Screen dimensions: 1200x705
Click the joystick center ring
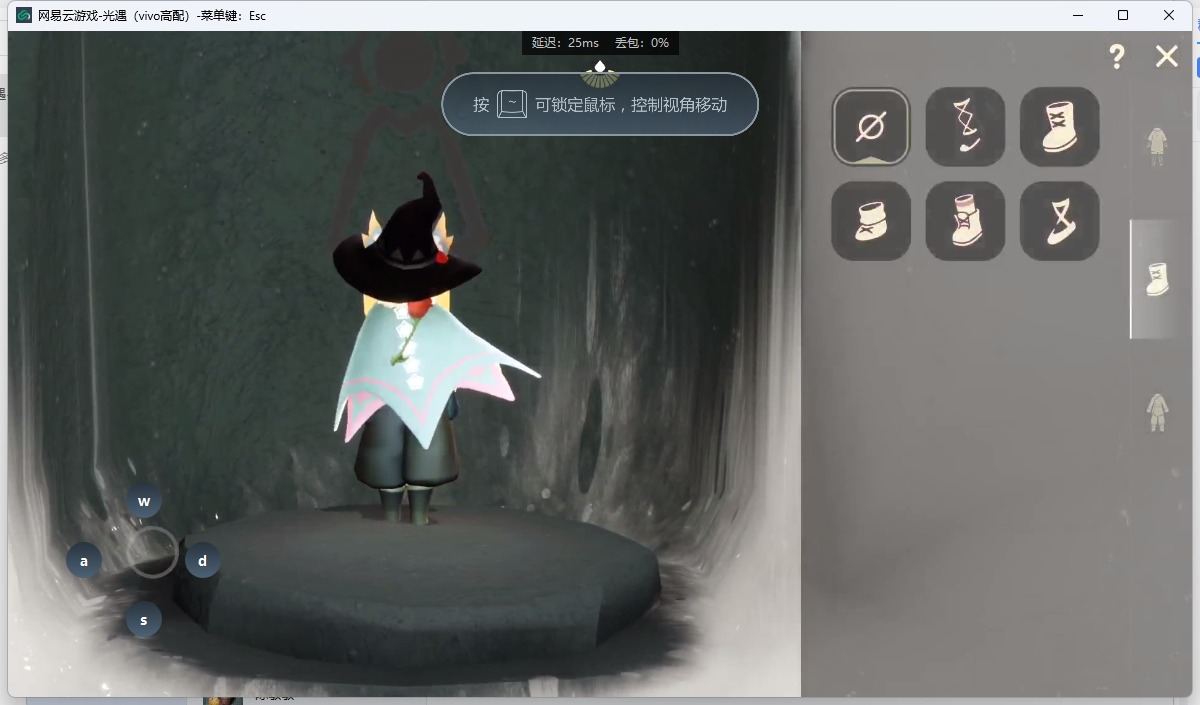pos(152,552)
